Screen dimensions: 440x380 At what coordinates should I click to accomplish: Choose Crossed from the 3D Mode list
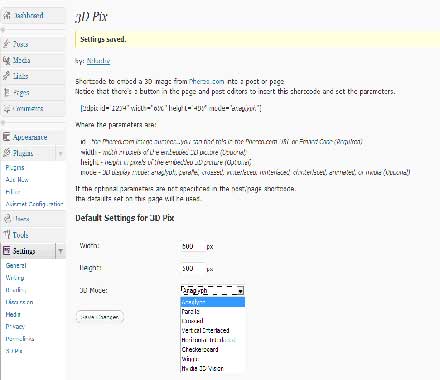pyautogui.click(x=213, y=321)
